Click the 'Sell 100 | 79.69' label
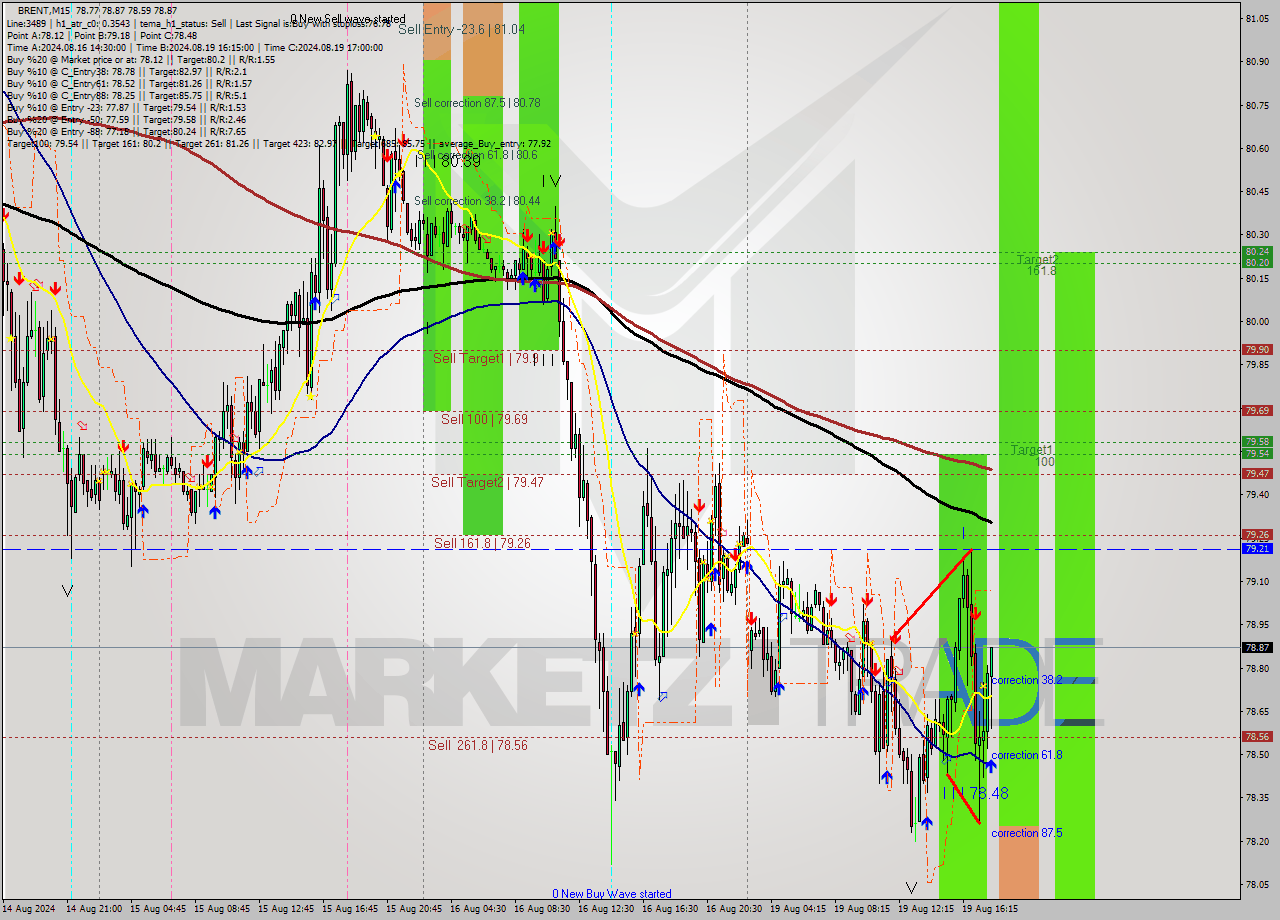This screenshot has height=920, width=1280. (484, 419)
